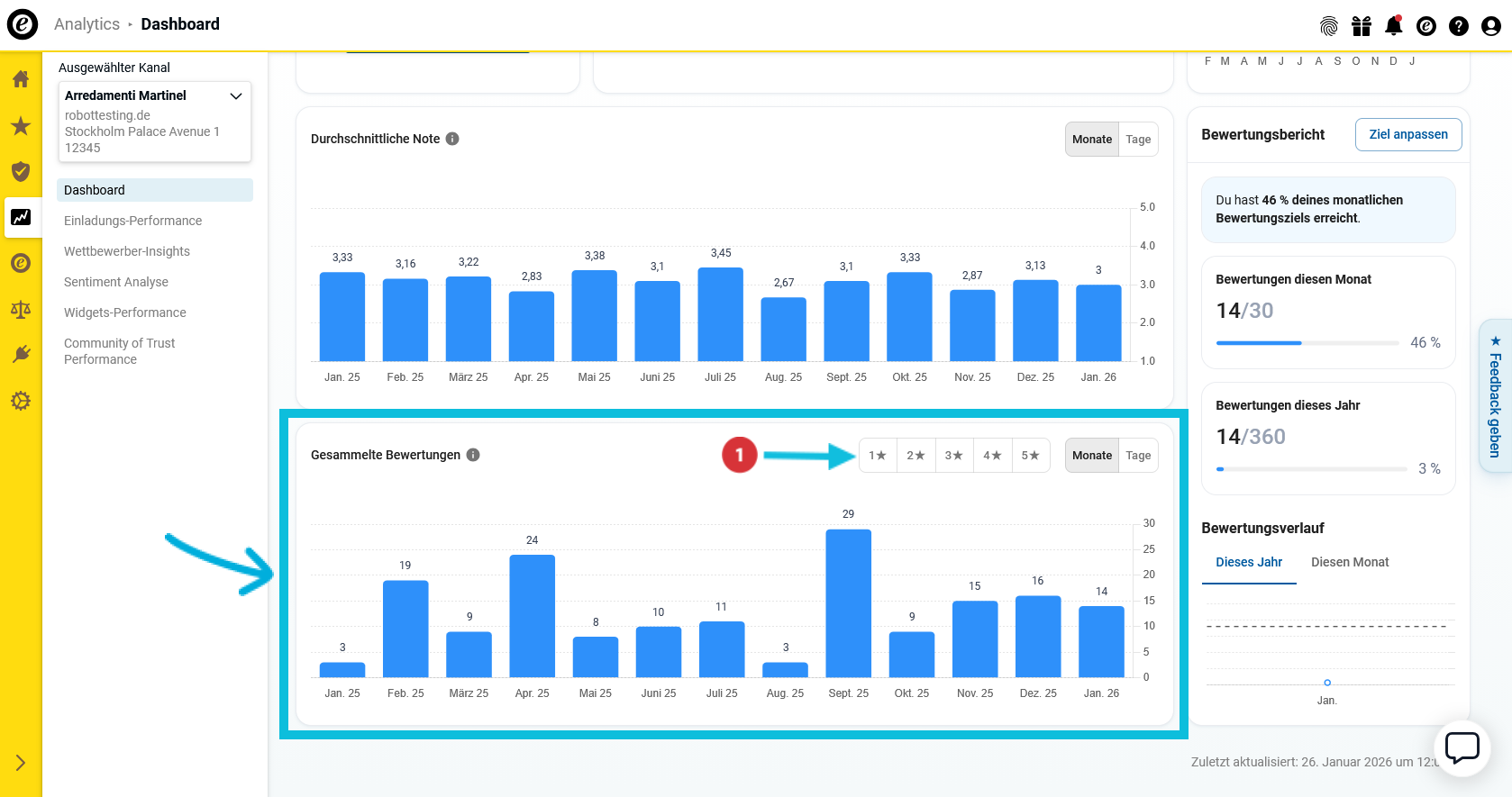Open Sentiment Analyse menu item
This screenshot has height=797, width=1512.
click(116, 282)
